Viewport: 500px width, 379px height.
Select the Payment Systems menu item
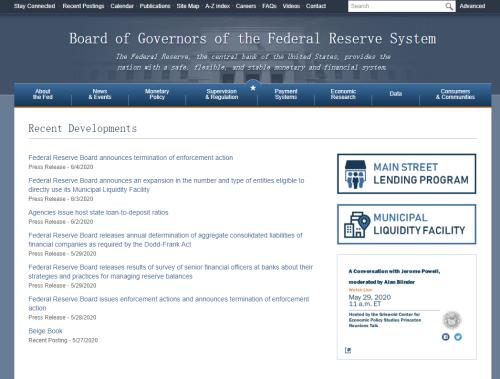click(x=286, y=94)
